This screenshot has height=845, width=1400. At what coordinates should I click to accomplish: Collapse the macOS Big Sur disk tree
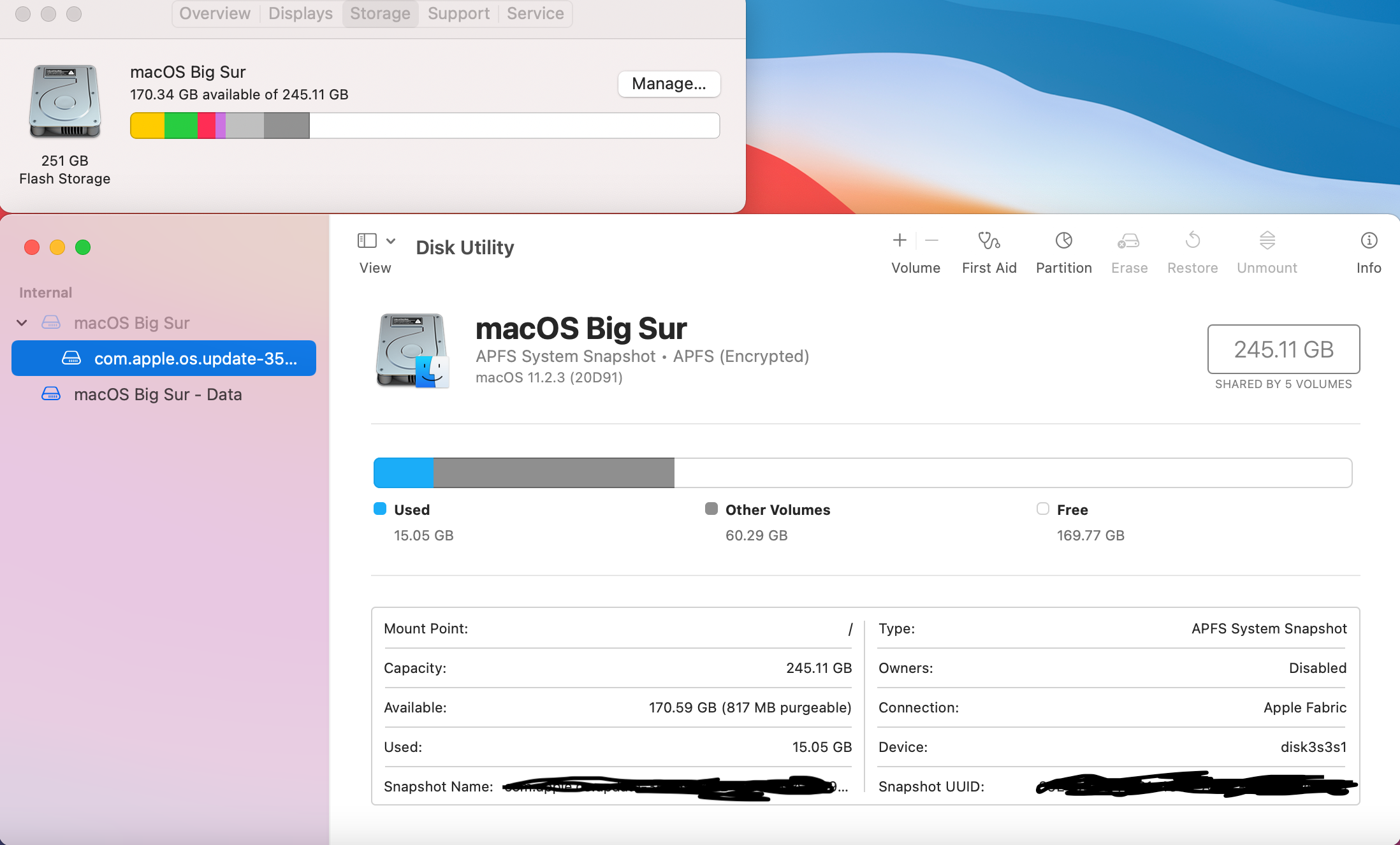(x=22, y=323)
